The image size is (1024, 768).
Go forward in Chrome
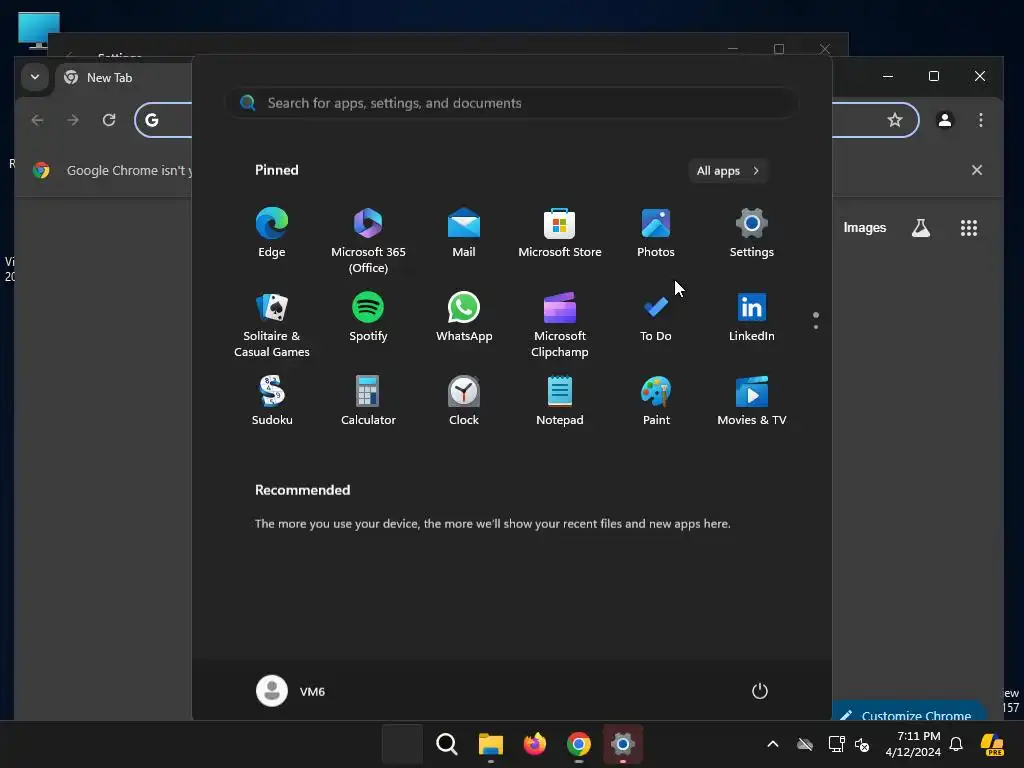(73, 120)
